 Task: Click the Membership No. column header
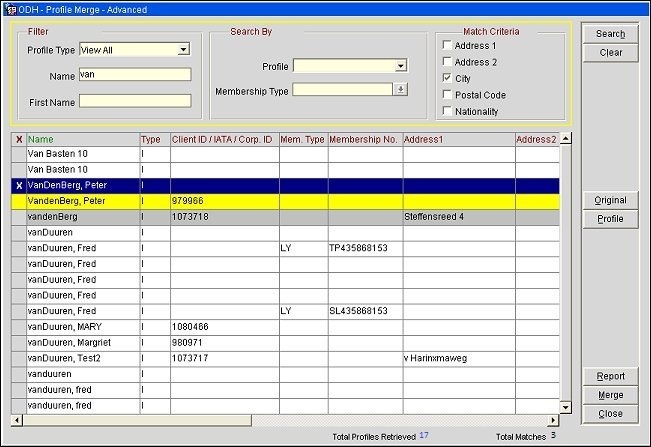tap(364, 139)
